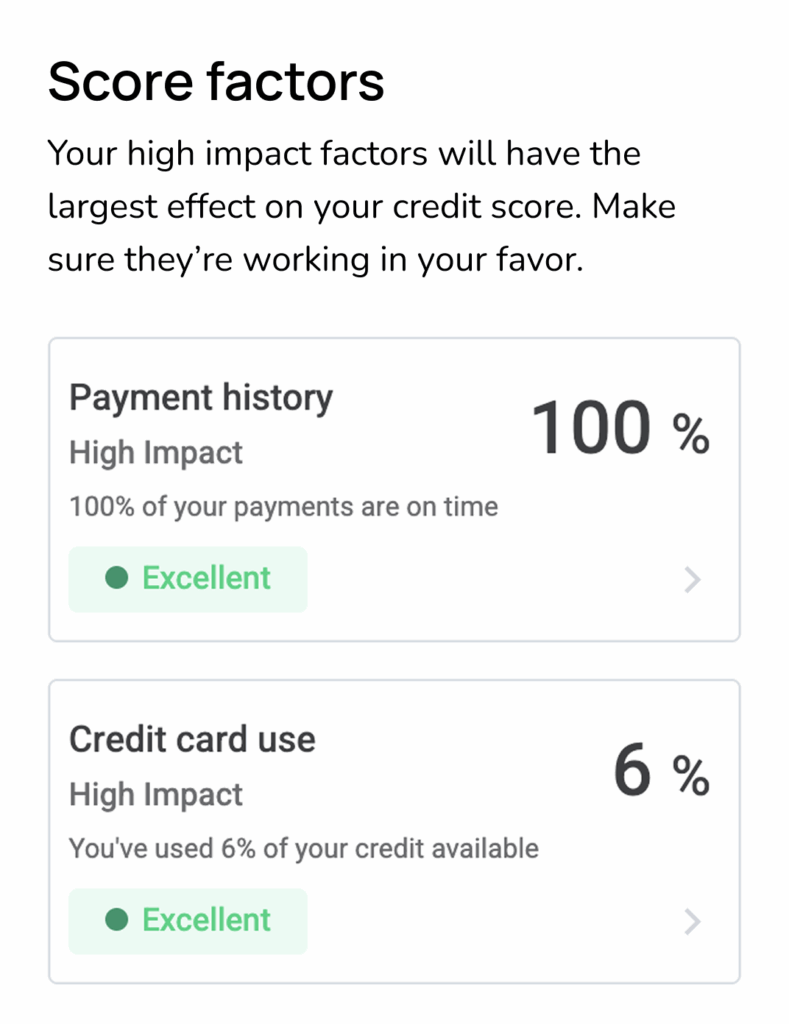789x1024 pixels.
Task: Click the percent sign beside 100
Action: click(x=690, y=434)
